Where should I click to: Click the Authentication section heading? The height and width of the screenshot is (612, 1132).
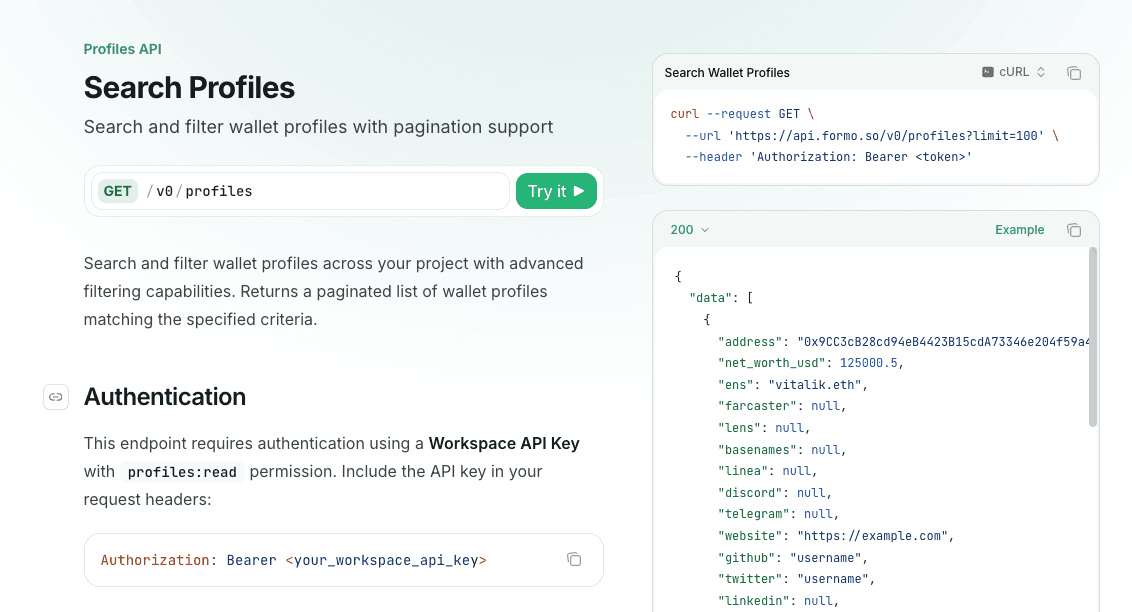click(165, 397)
